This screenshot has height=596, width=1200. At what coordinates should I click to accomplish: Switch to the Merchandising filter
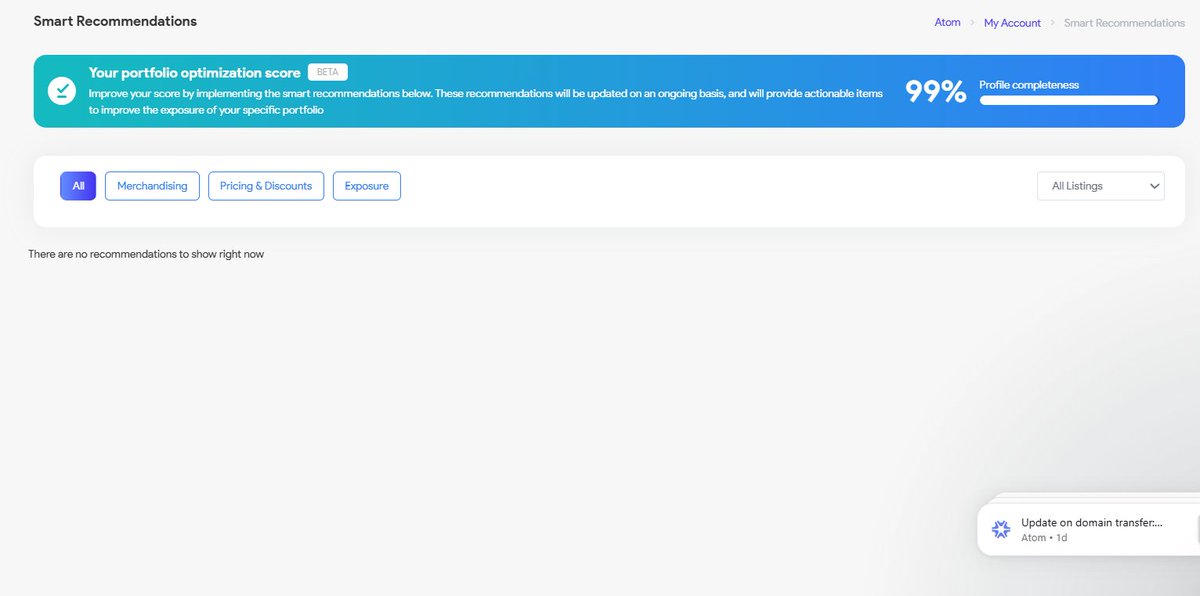pos(152,186)
